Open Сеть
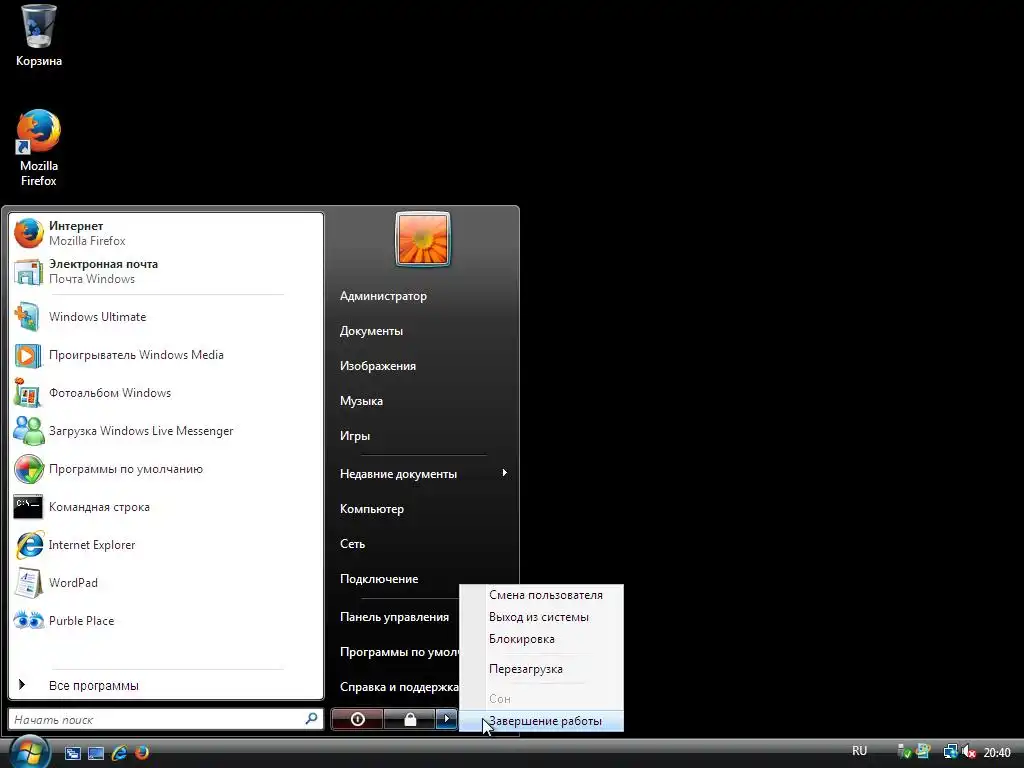Screen dimensions: 1024x768 point(423,544)
